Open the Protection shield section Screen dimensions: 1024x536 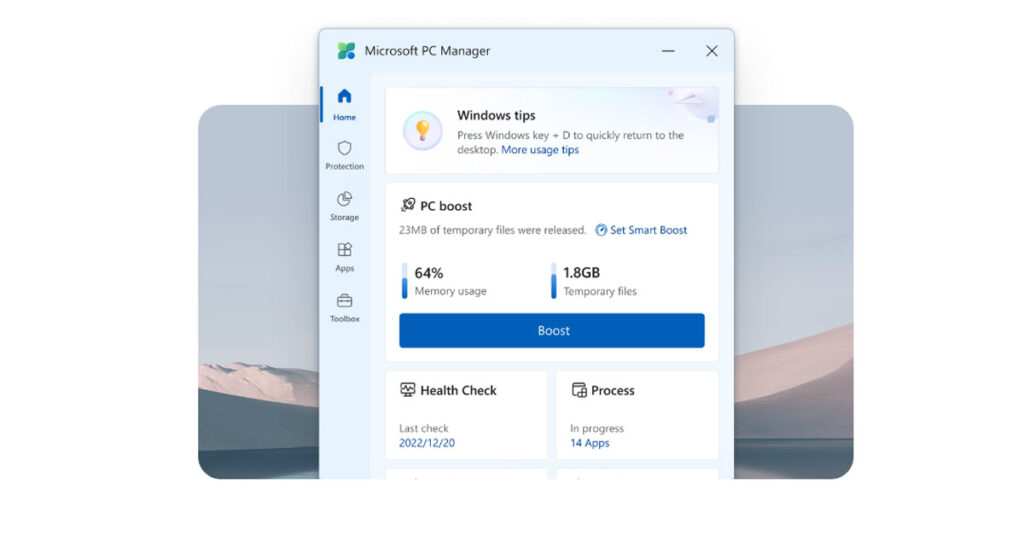344,155
